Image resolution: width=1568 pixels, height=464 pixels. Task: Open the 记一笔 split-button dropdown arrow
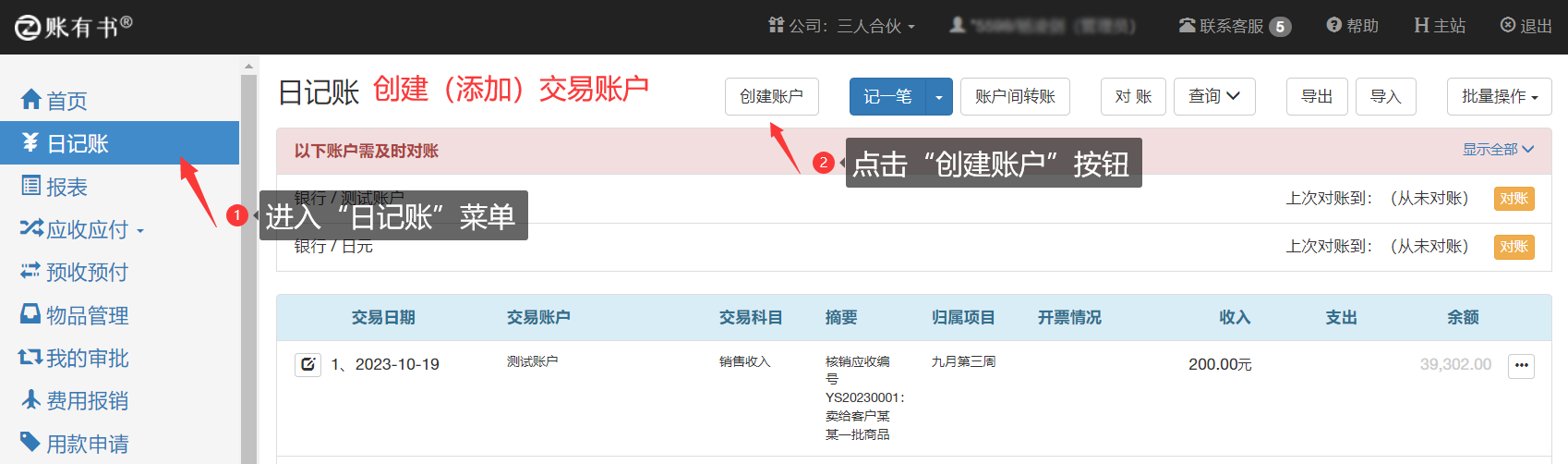[x=939, y=97]
